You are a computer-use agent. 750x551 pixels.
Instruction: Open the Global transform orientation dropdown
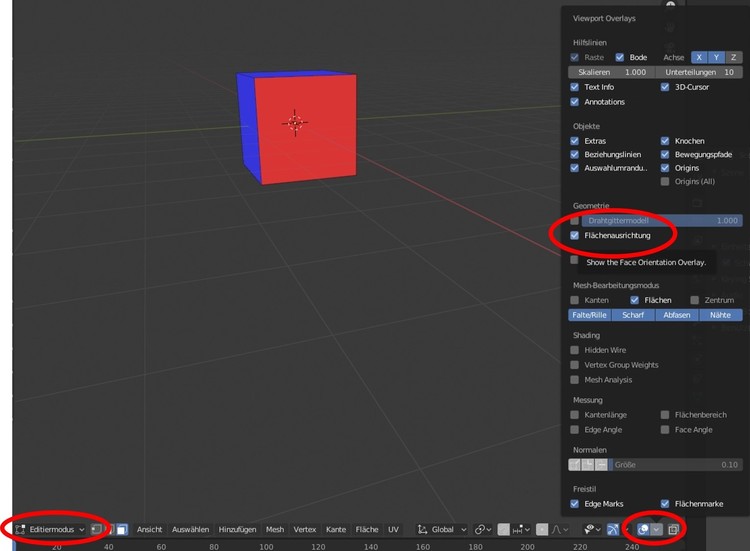pos(442,529)
